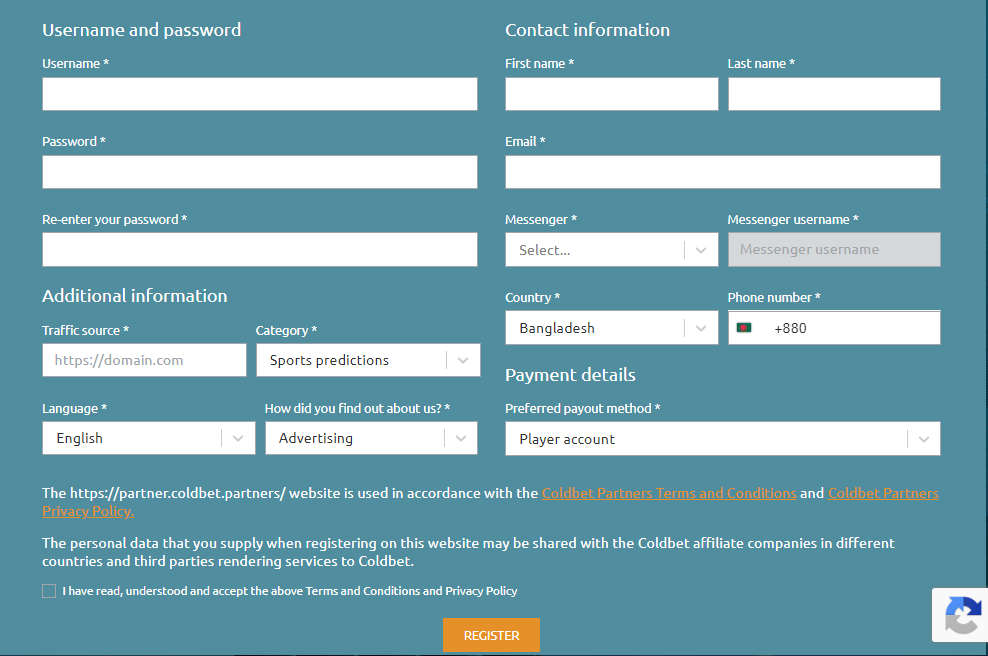Click the Last name input field
This screenshot has height=656, width=988.
[834, 94]
